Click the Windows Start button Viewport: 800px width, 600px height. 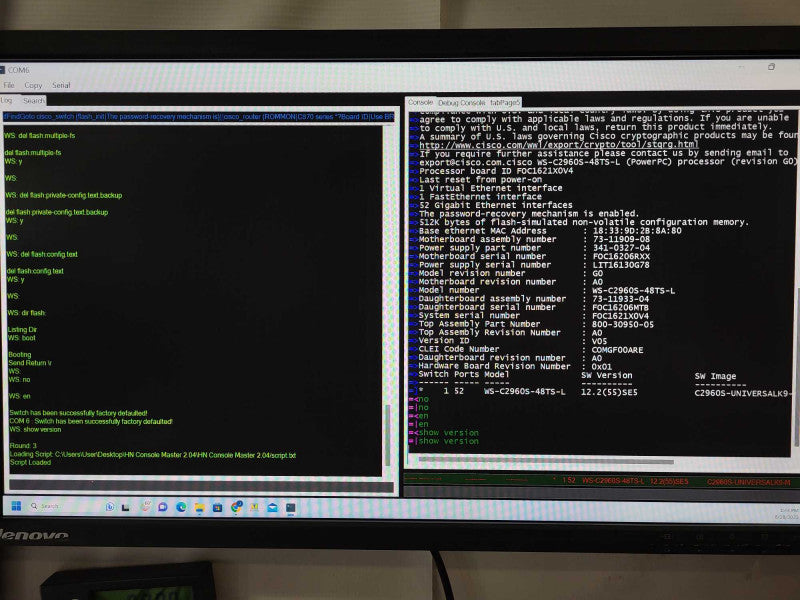coord(16,506)
